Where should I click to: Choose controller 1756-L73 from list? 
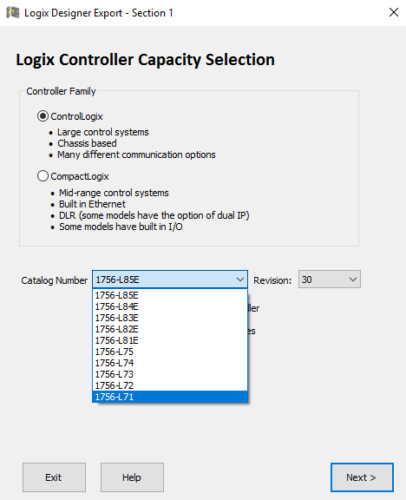coord(170,374)
